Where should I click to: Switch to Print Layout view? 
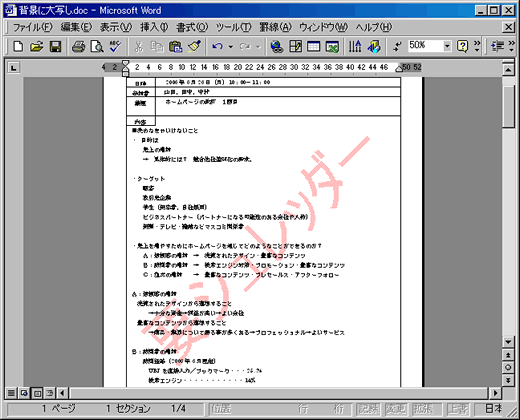[x=37, y=393]
